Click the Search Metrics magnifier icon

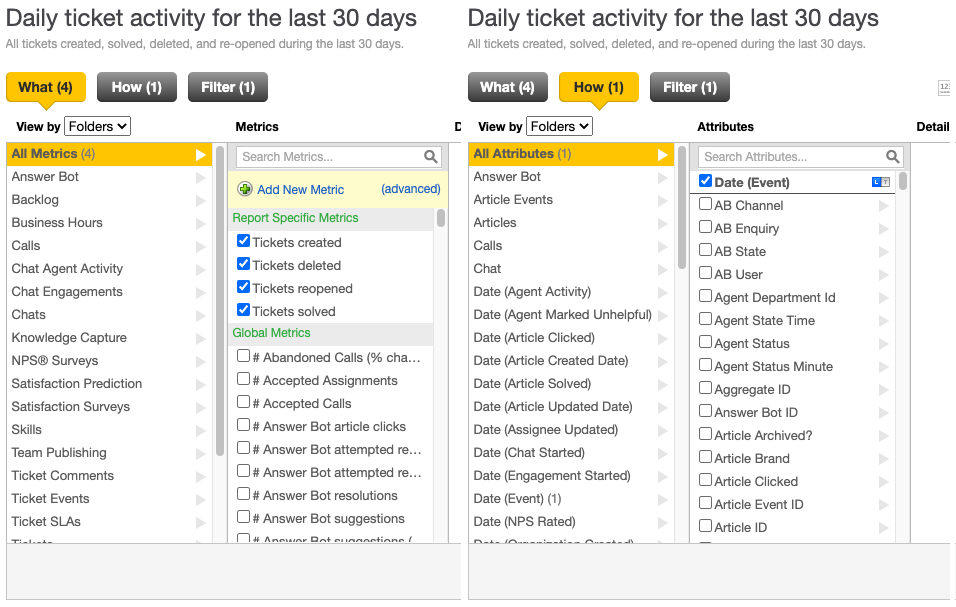(x=431, y=157)
